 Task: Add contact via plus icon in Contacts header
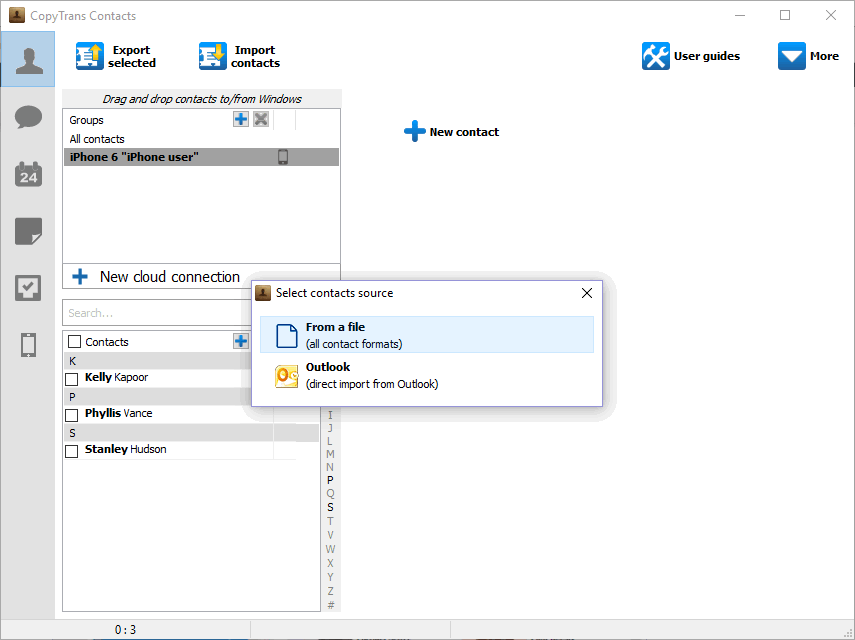click(x=240, y=341)
